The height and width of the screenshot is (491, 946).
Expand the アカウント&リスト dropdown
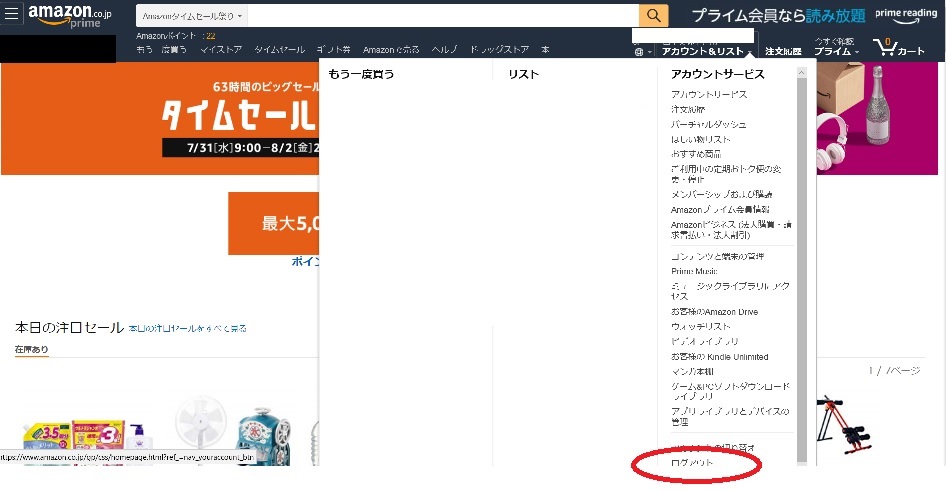[706, 51]
